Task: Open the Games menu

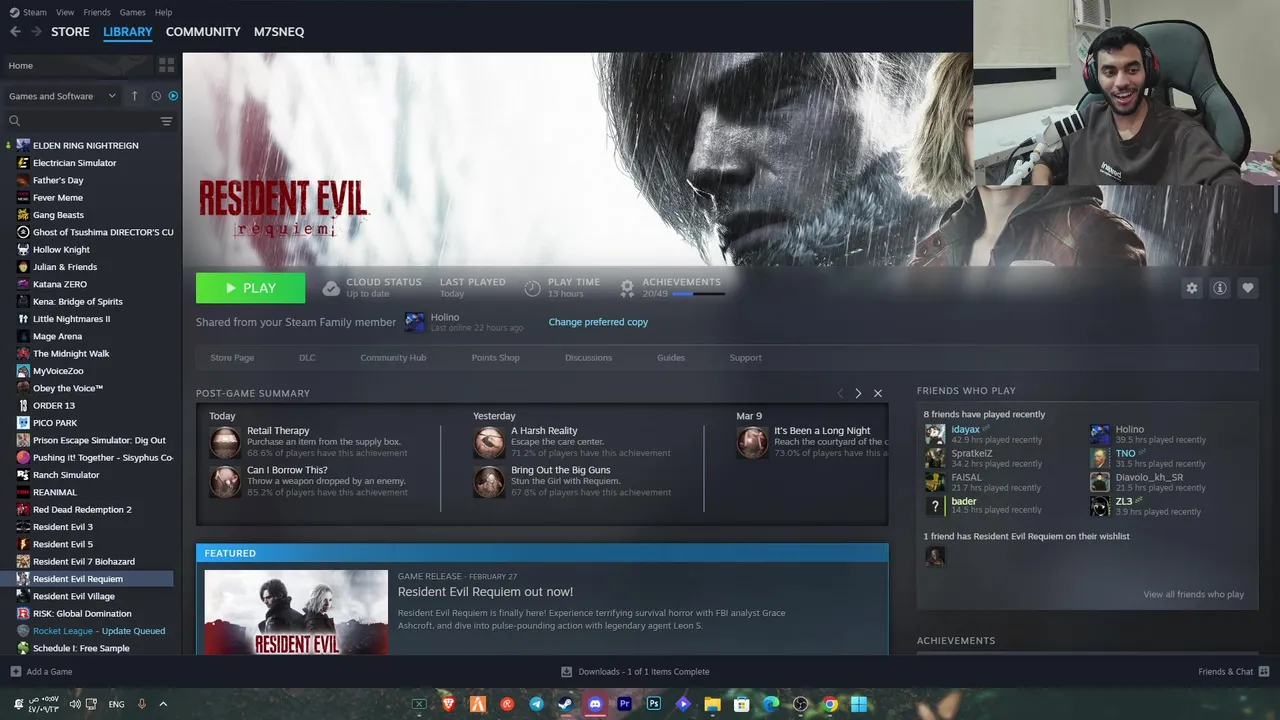Action: point(132,12)
